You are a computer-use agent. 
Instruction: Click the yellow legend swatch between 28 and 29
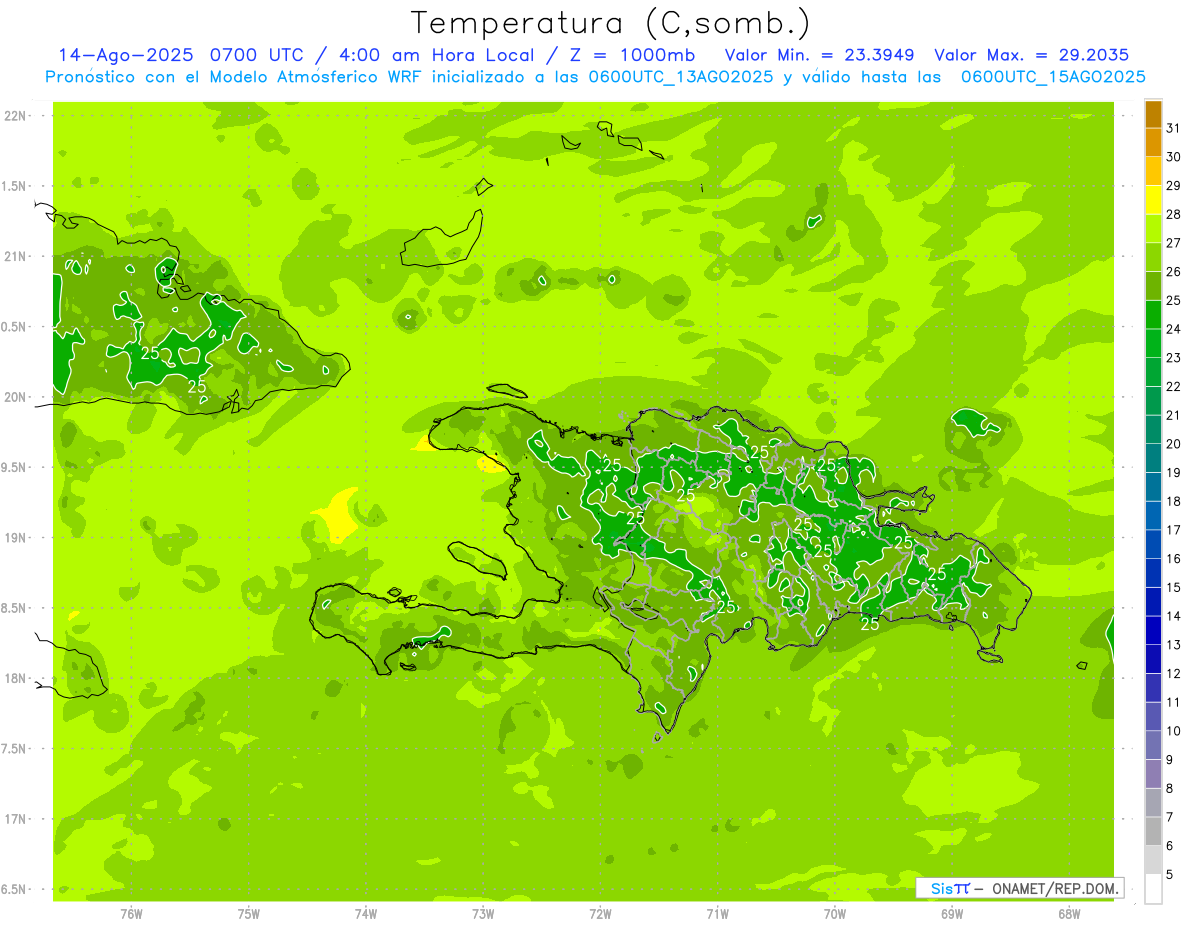1153,200
